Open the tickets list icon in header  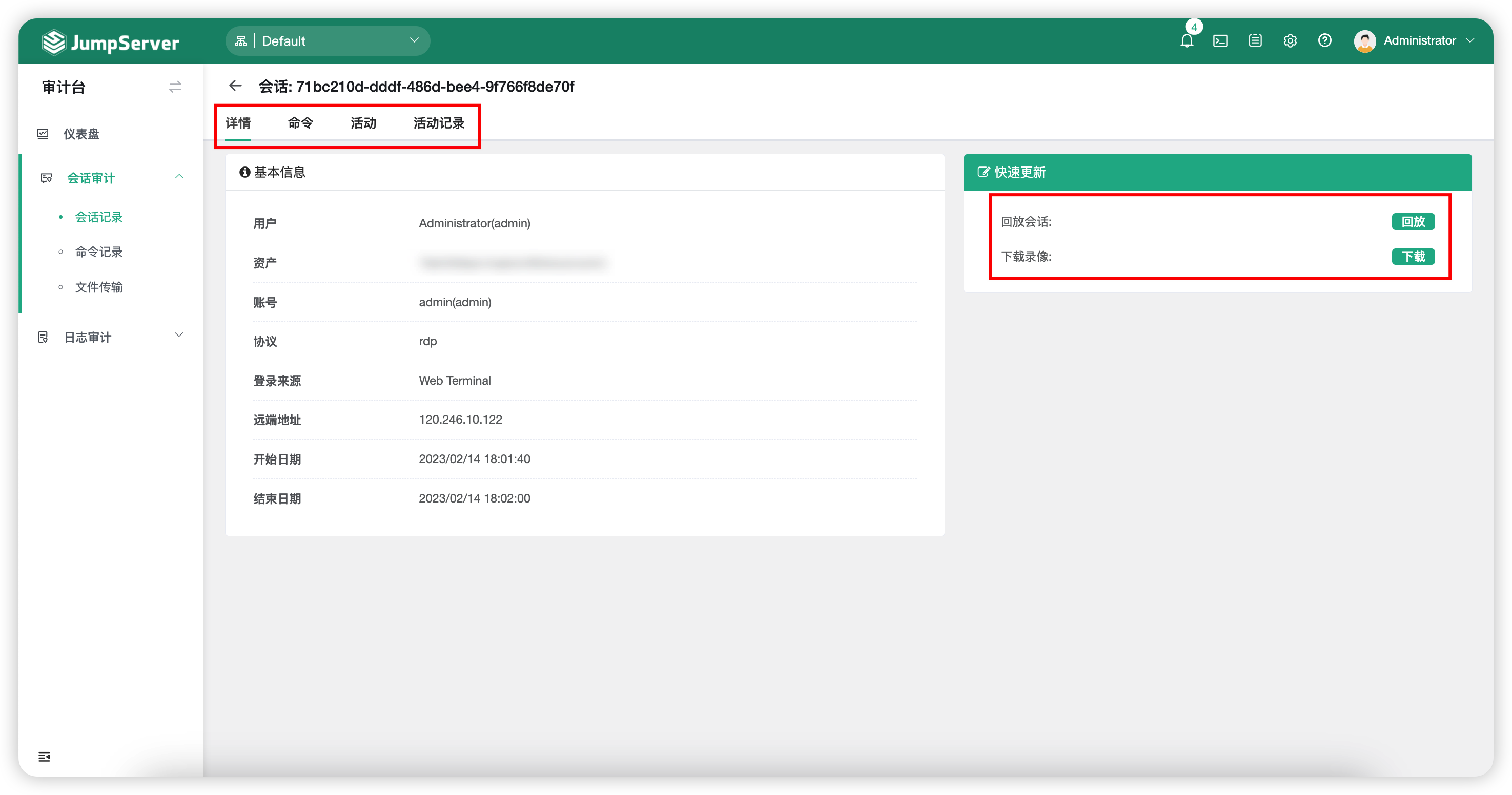coord(1255,40)
